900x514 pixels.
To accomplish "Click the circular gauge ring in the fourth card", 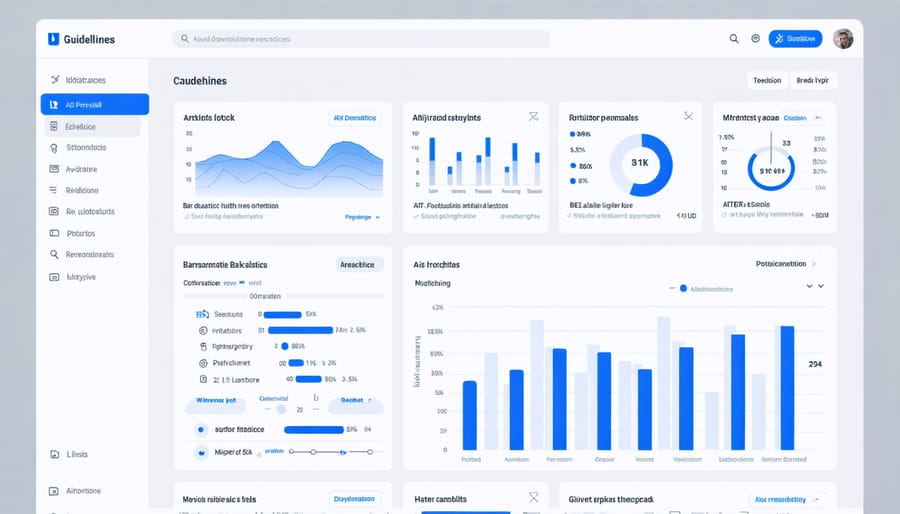I will [771, 169].
